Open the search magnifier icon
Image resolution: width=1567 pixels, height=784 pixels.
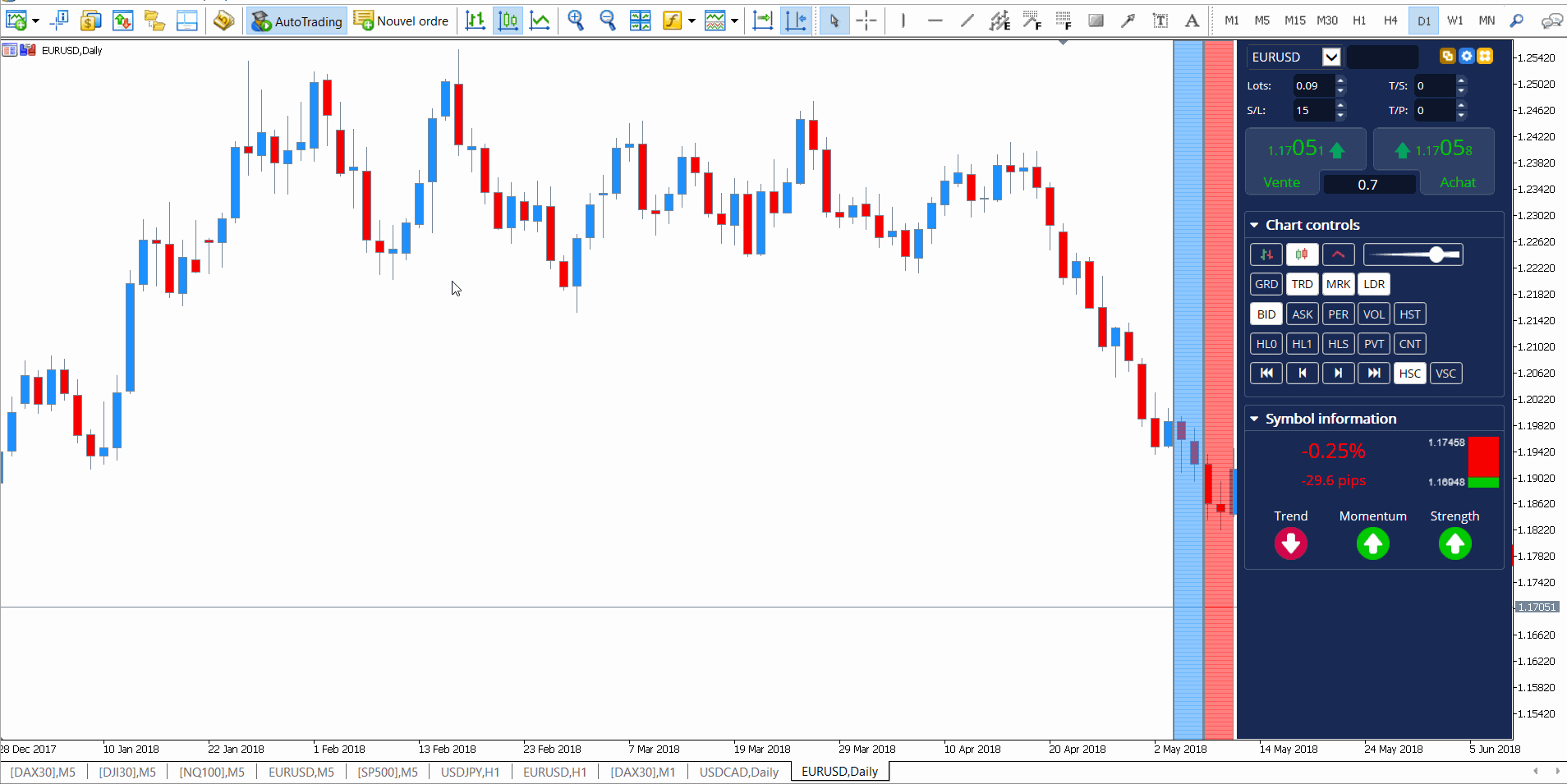1517,21
